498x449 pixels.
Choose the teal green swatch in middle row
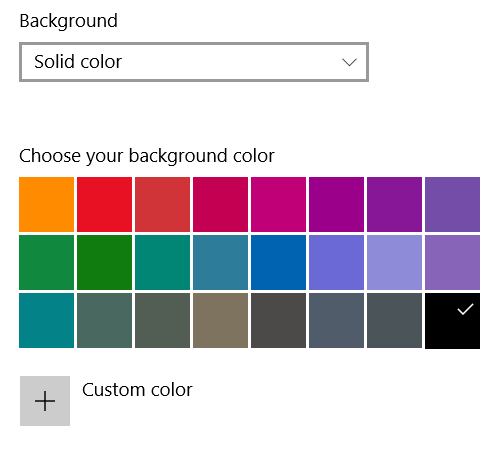(x=162, y=262)
